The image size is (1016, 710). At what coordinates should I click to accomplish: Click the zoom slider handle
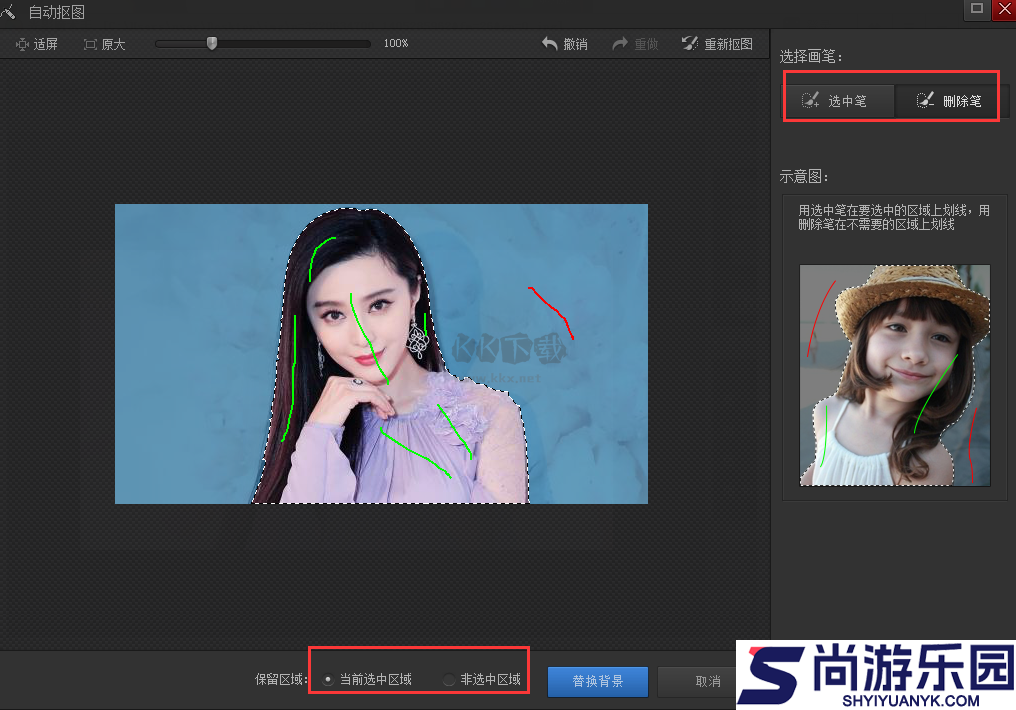pyautogui.click(x=212, y=43)
